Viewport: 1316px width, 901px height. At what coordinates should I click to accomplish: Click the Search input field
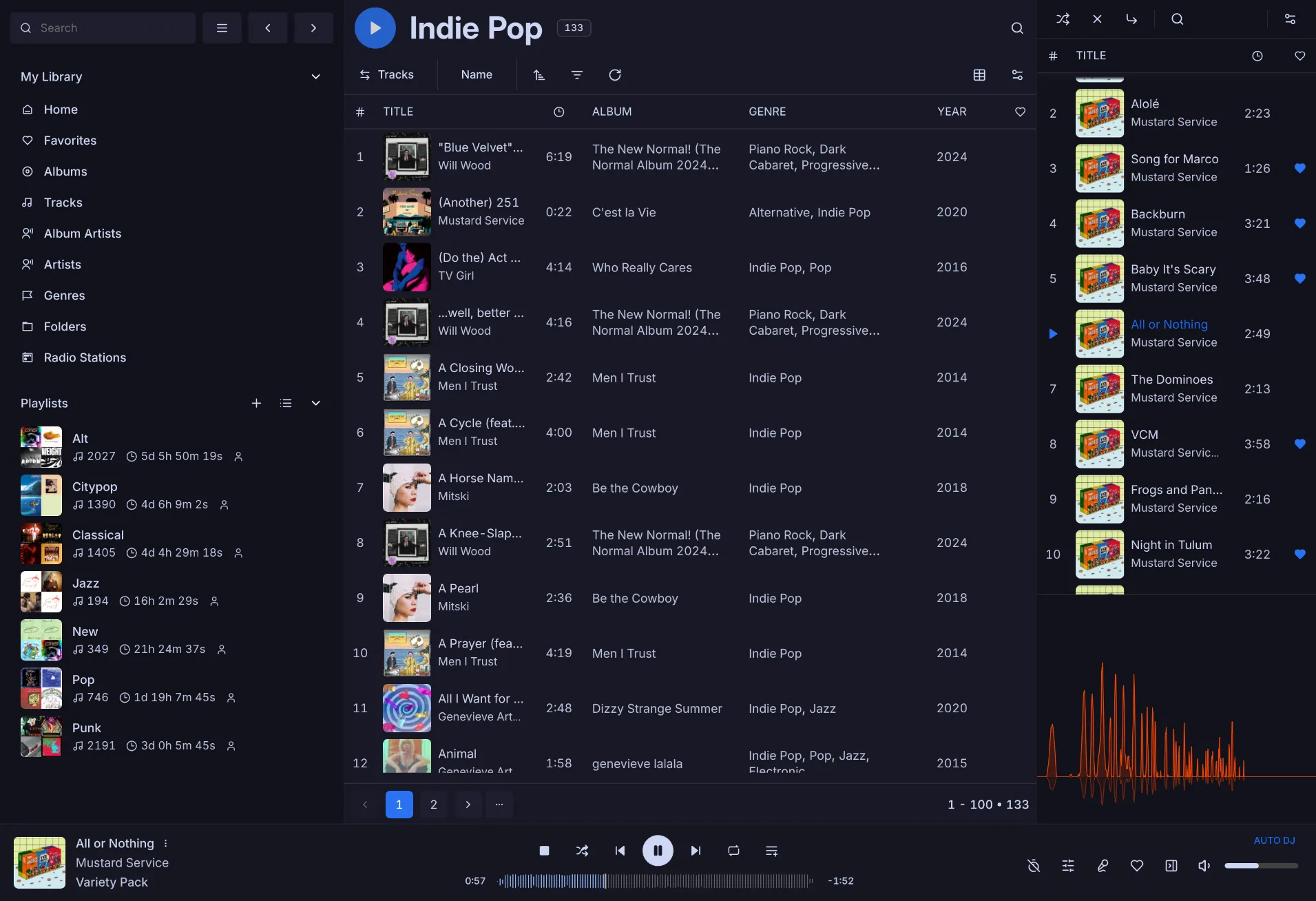[x=103, y=28]
